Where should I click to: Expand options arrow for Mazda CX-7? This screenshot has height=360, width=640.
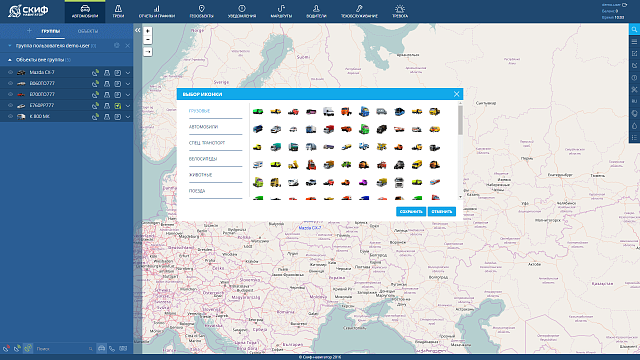point(128,73)
